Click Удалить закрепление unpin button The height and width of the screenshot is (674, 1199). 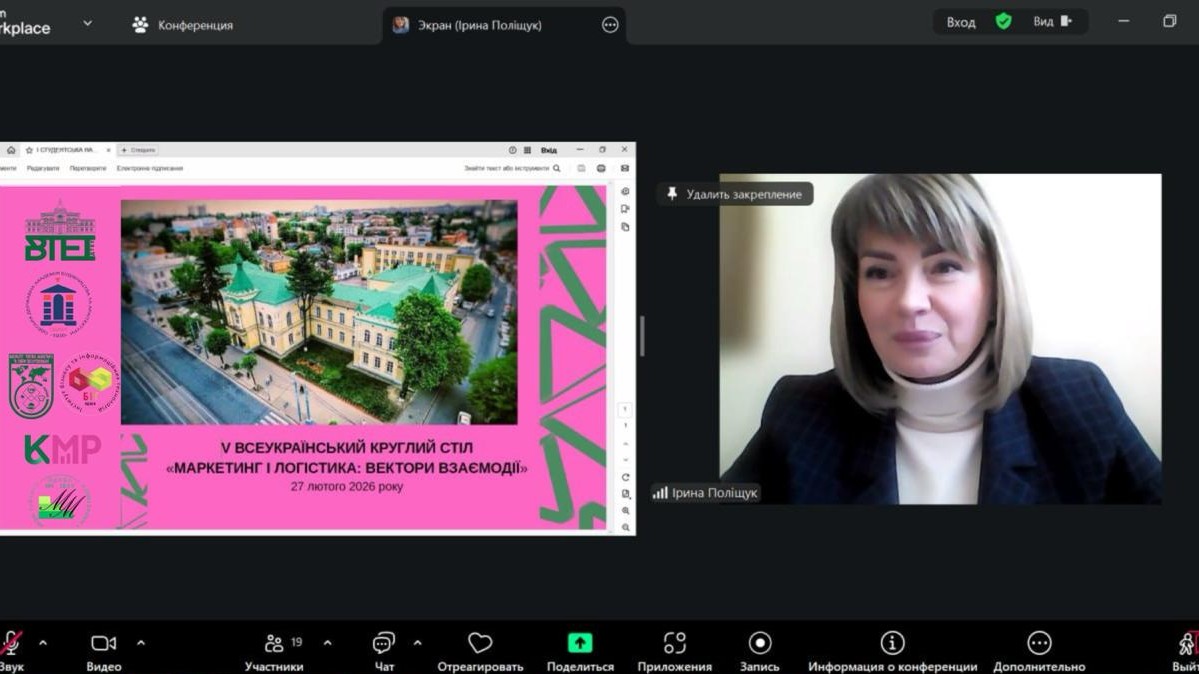(x=735, y=194)
